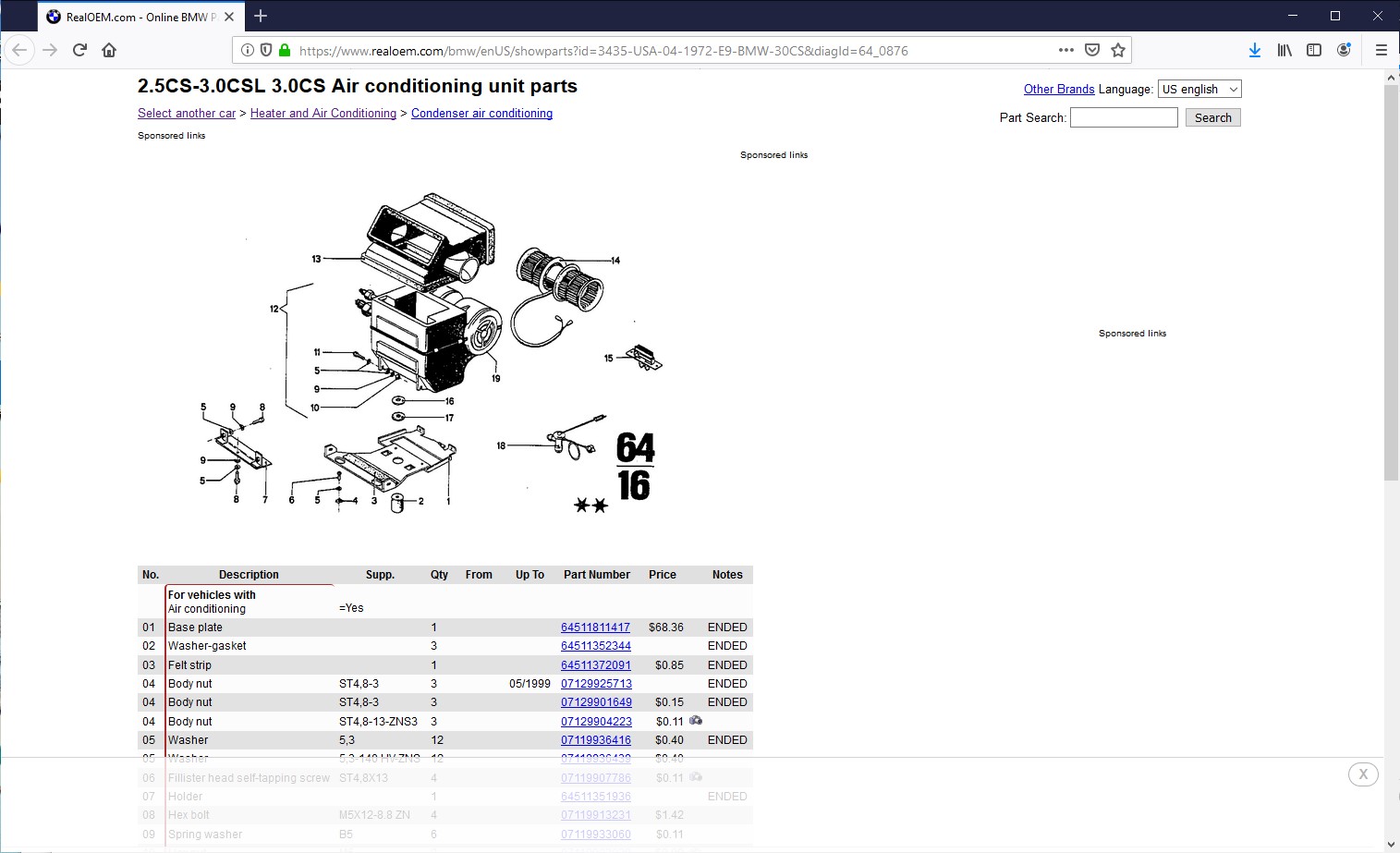Screen dimensions: 1400x853
Task: Open part number 07129901649
Action: (596, 702)
